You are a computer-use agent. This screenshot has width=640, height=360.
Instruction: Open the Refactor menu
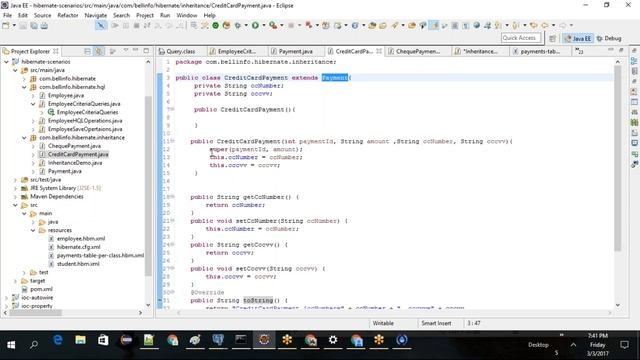tap(68, 15)
